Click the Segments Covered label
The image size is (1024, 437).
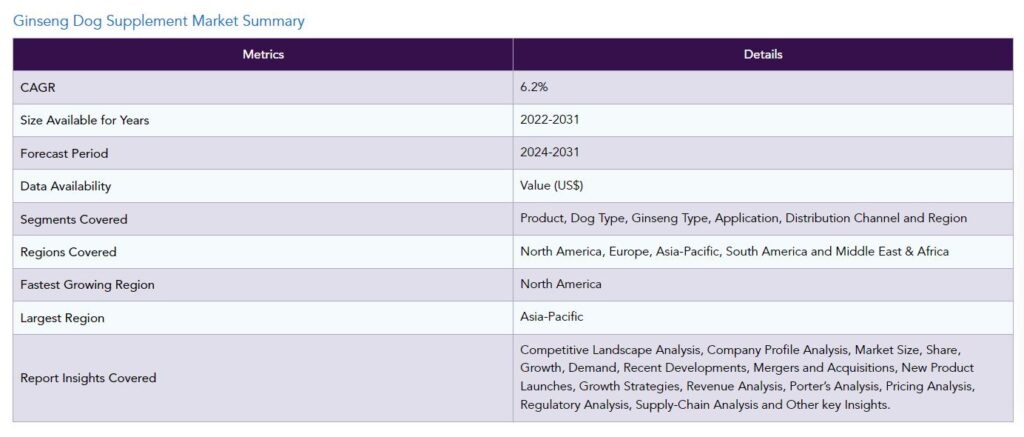pyautogui.click(x=74, y=219)
